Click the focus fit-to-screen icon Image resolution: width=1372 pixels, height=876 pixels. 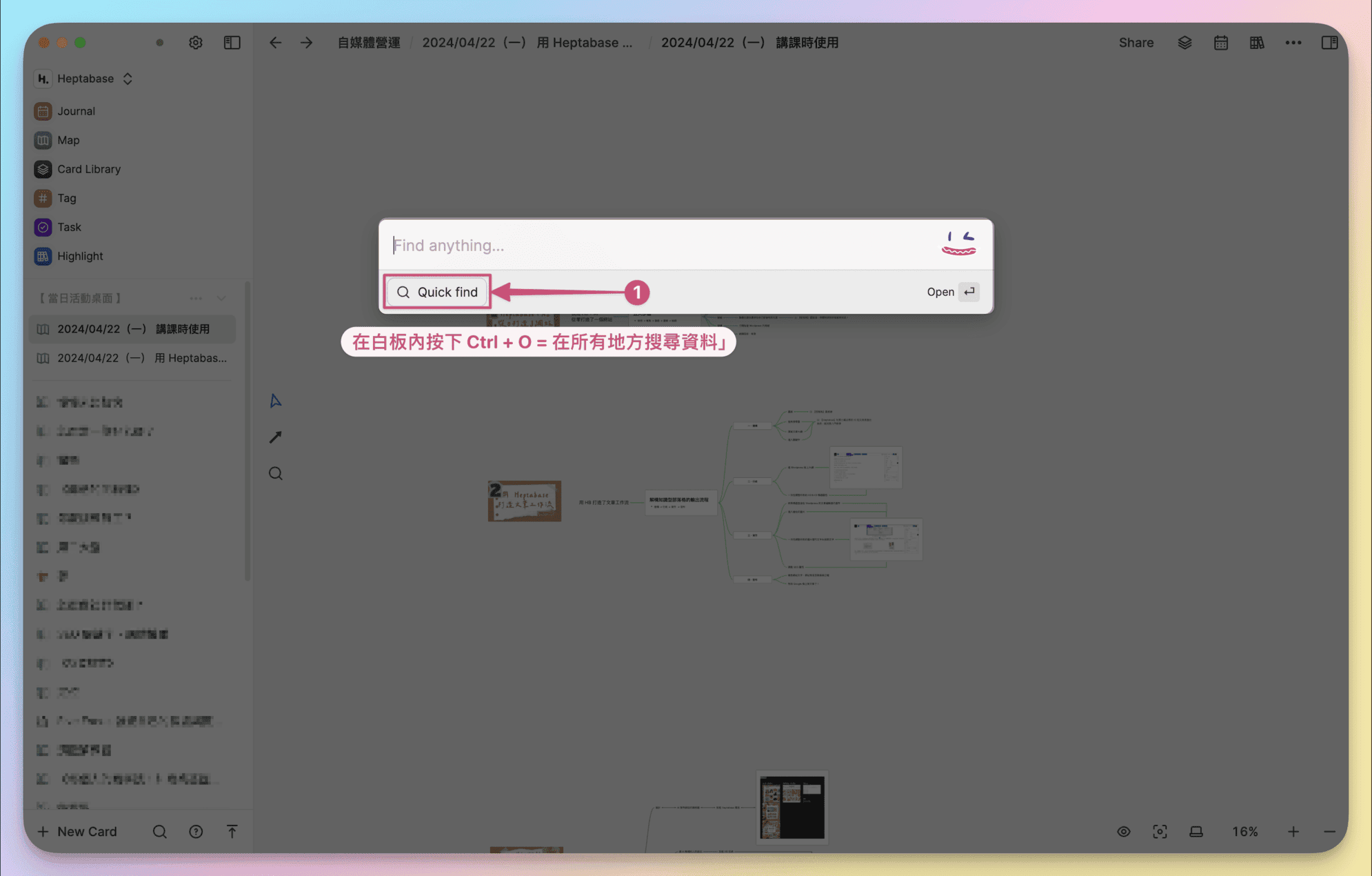(x=1160, y=831)
